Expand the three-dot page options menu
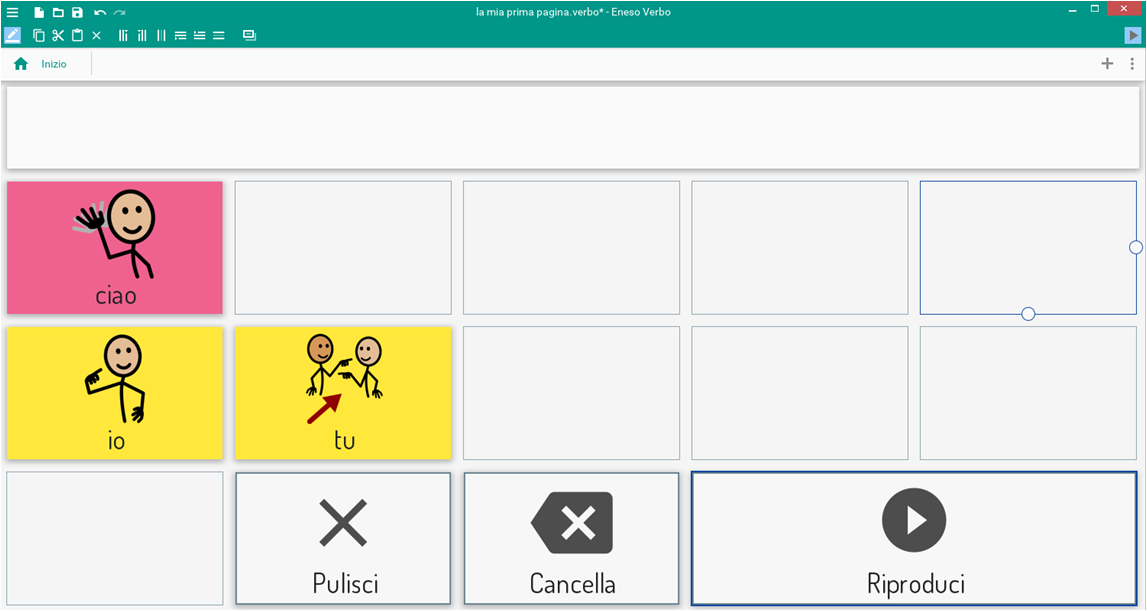Viewport: 1147px width, 611px height. click(x=1132, y=64)
